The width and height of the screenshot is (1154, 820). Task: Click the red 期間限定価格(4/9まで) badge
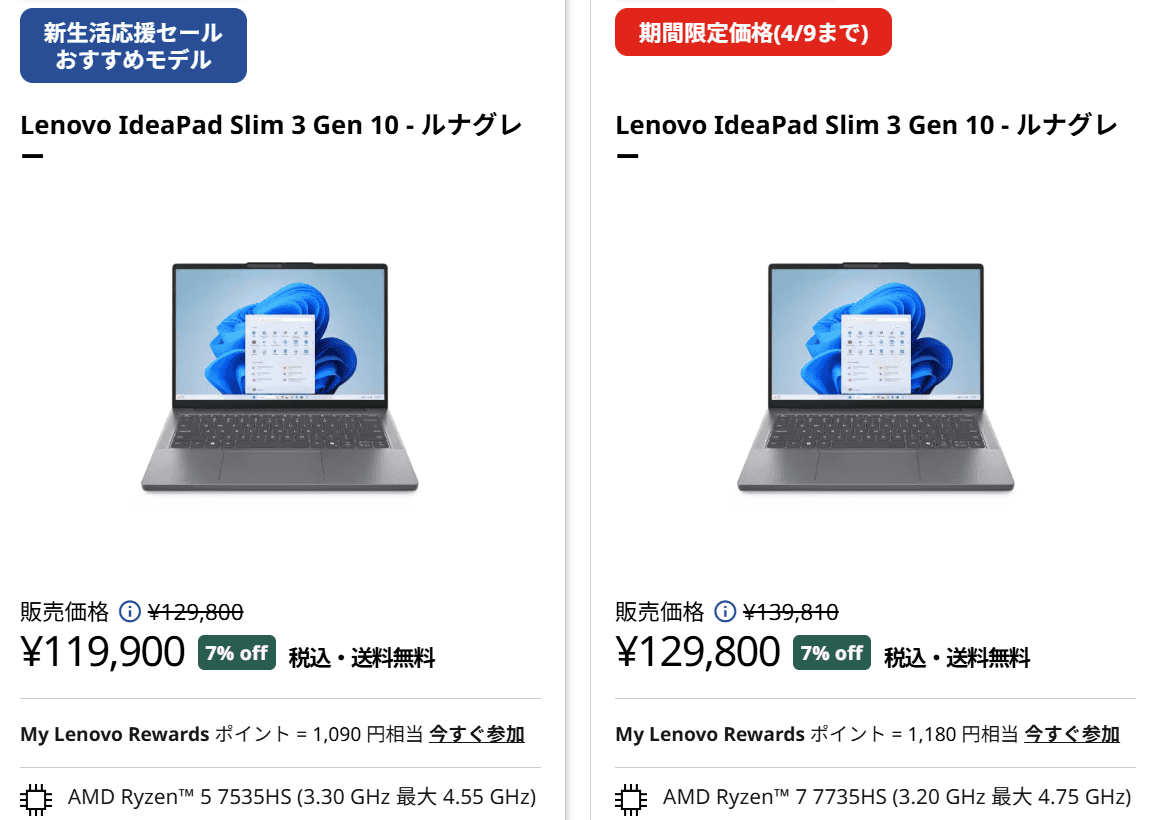click(753, 31)
